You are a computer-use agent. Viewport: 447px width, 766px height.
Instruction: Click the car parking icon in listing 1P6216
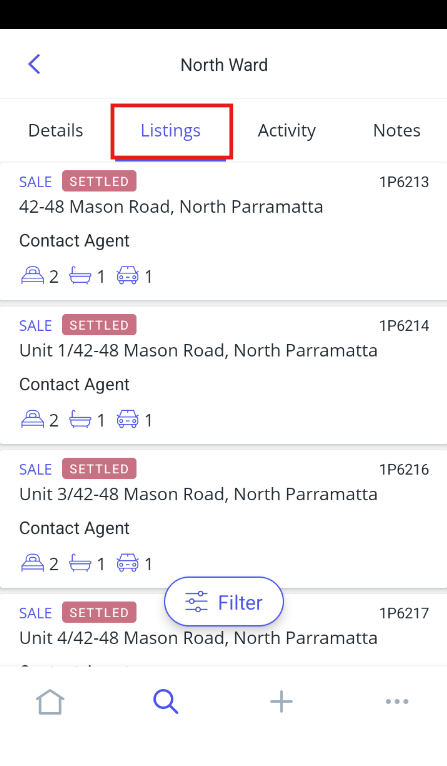[128, 563]
